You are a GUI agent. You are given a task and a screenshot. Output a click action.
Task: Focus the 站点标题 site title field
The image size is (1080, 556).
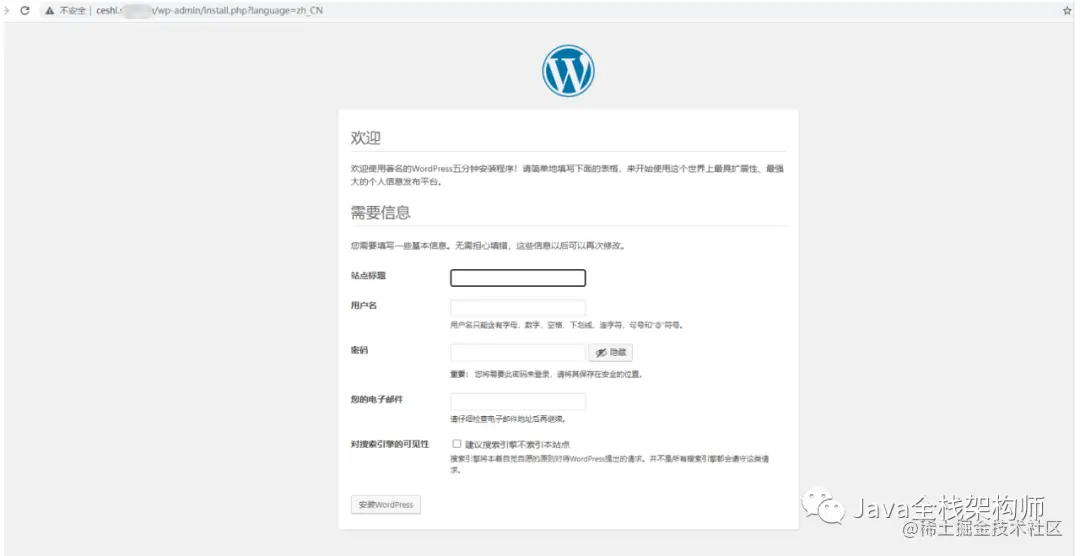[x=518, y=278]
